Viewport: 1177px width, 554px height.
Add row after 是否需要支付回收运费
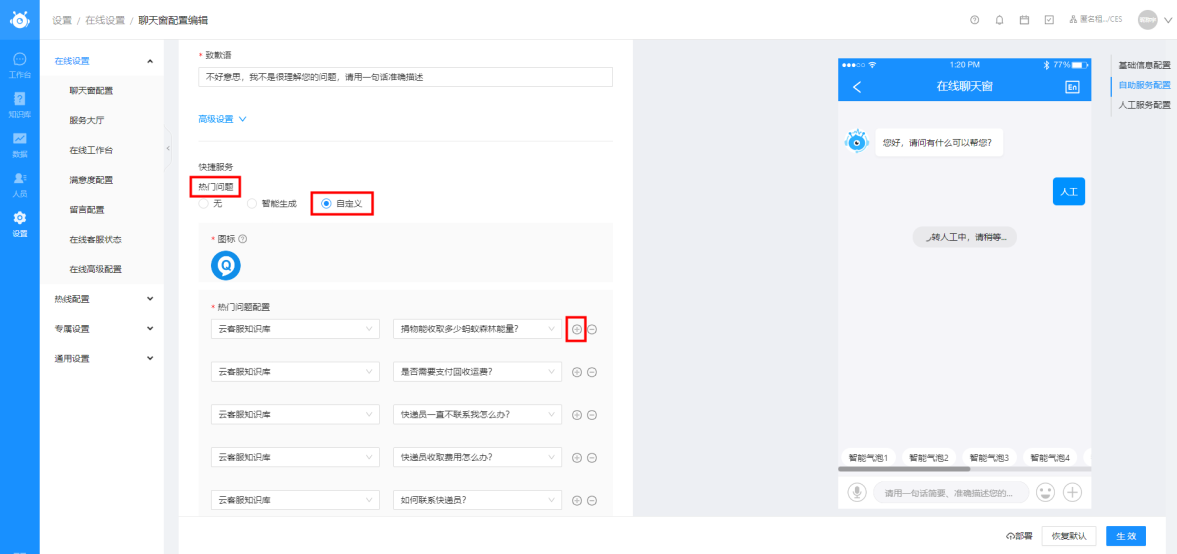tap(576, 372)
